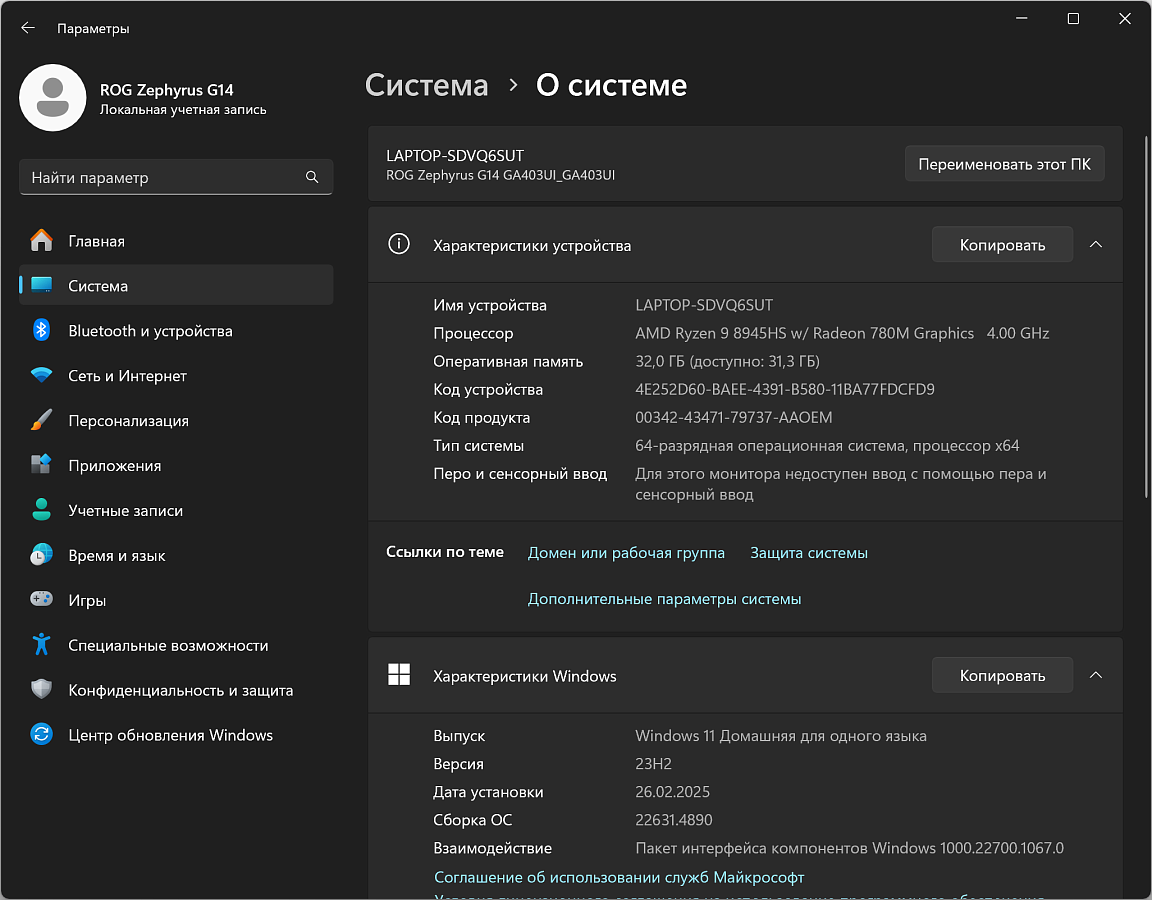The height and width of the screenshot is (900, 1152).
Task: Open Главная in sidebar
Action: tap(176, 240)
